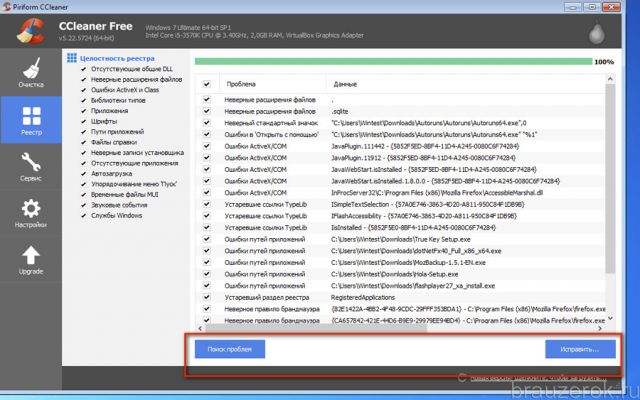Viewport: 640px width, 400px height.
Task: Click the vertical scrollbar thumb
Action: pos(610,179)
